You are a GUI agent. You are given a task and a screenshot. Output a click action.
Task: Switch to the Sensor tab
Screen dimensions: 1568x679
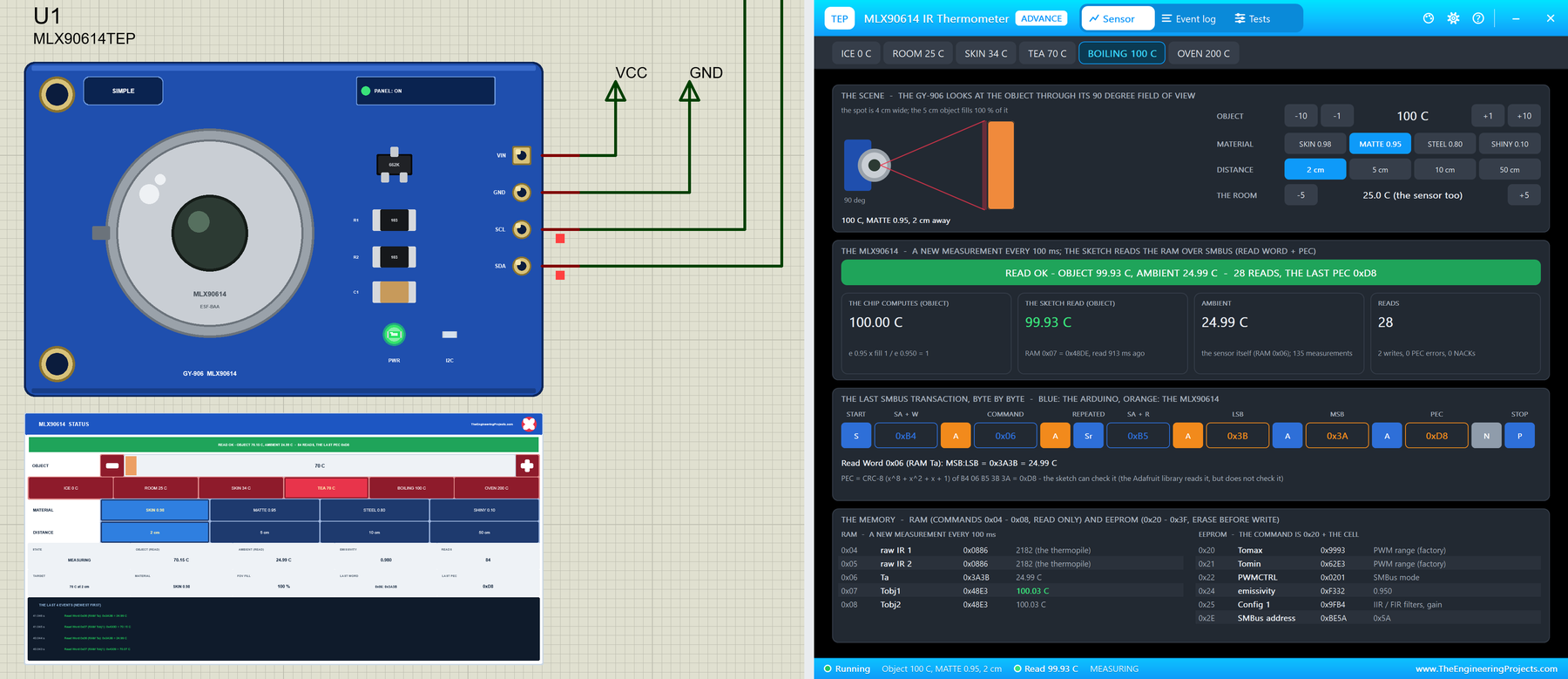pos(1118,18)
